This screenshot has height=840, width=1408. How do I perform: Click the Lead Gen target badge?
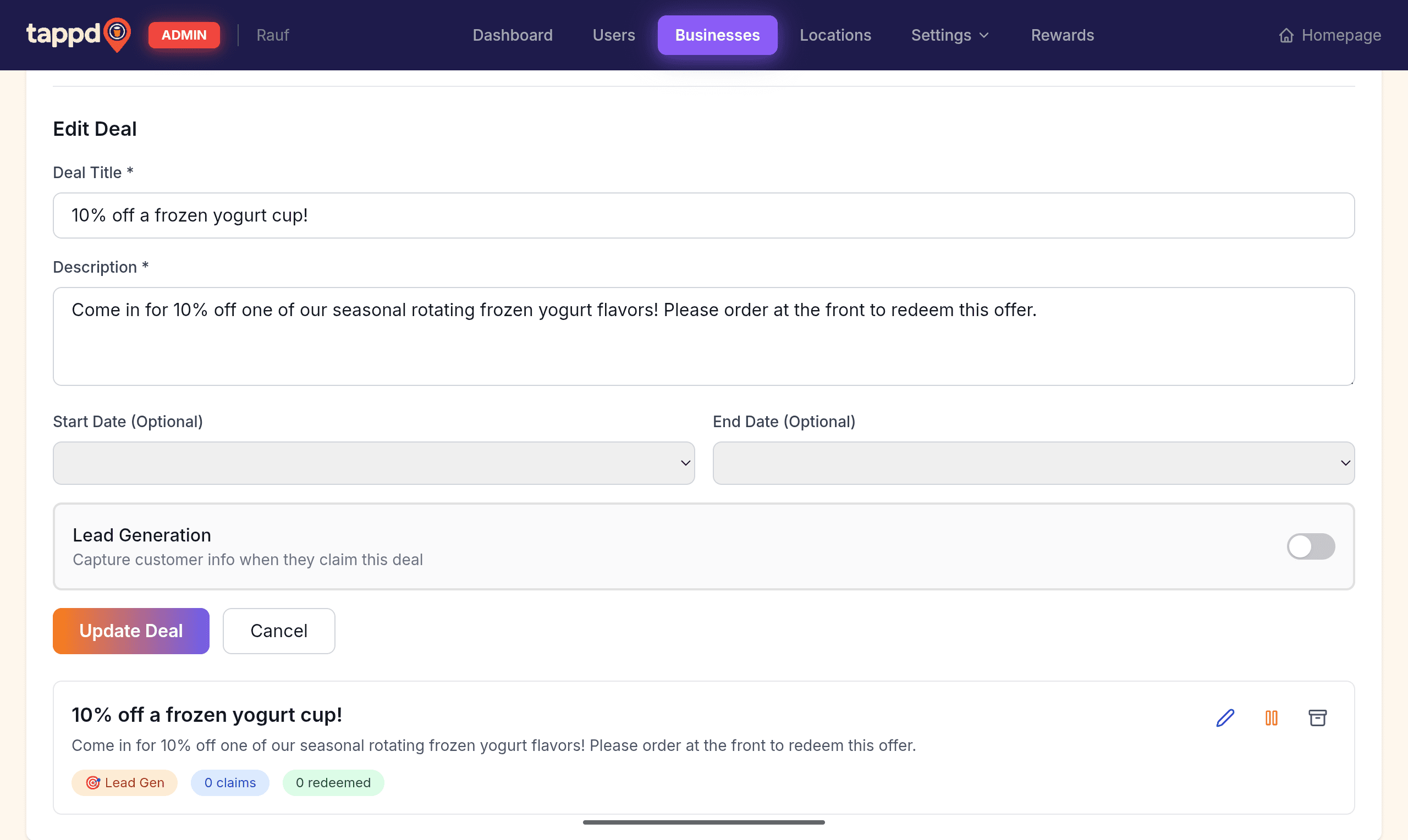click(x=124, y=782)
